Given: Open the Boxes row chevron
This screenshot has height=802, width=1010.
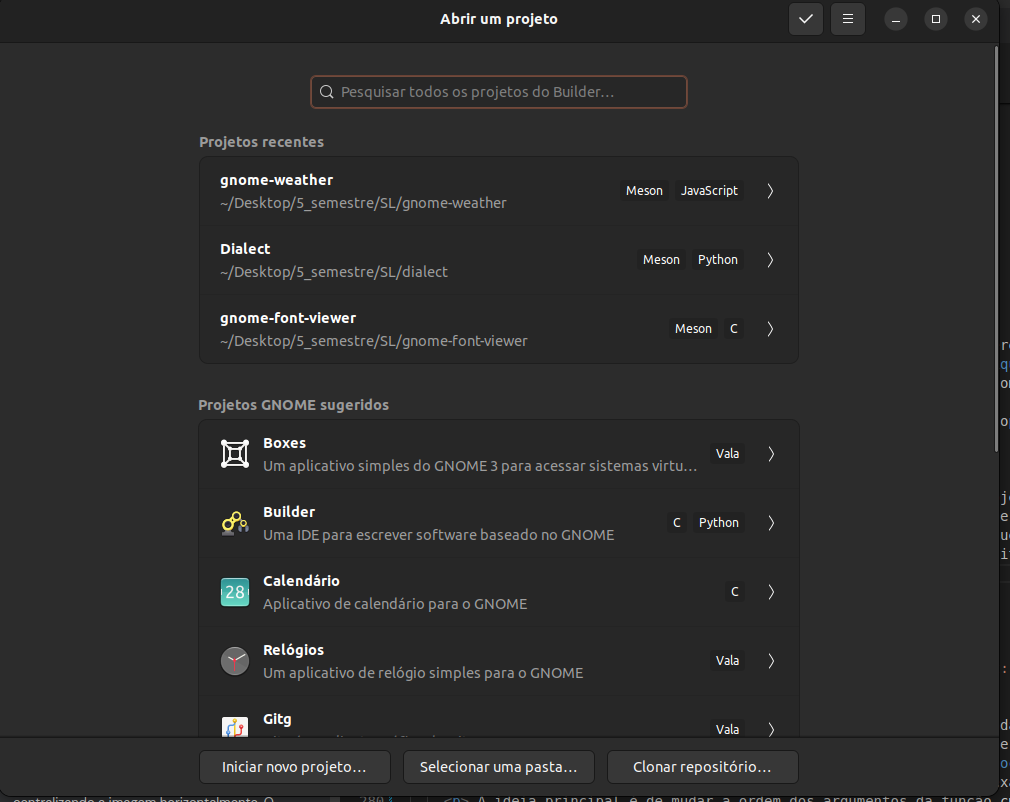Looking at the screenshot, I should [x=770, y=454].
